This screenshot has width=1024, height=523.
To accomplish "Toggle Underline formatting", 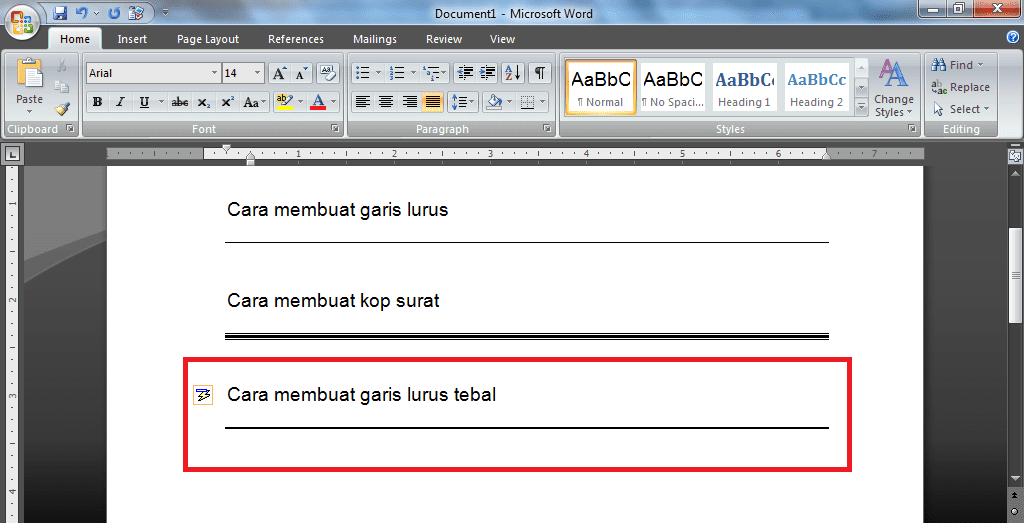I will 144,103.
